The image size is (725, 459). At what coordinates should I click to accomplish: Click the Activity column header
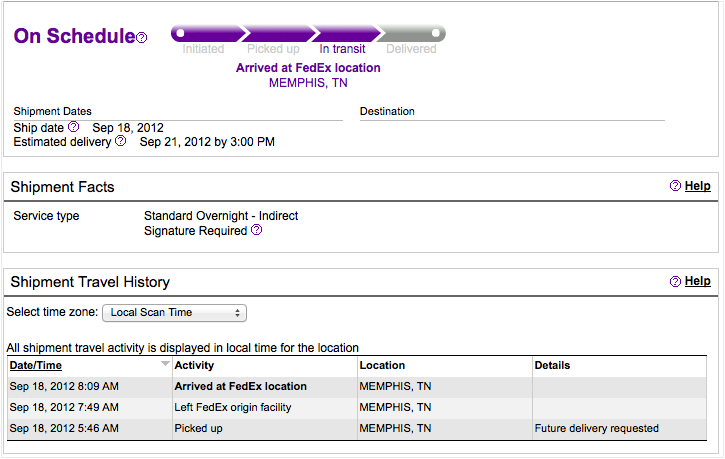[x=194, y=365]
